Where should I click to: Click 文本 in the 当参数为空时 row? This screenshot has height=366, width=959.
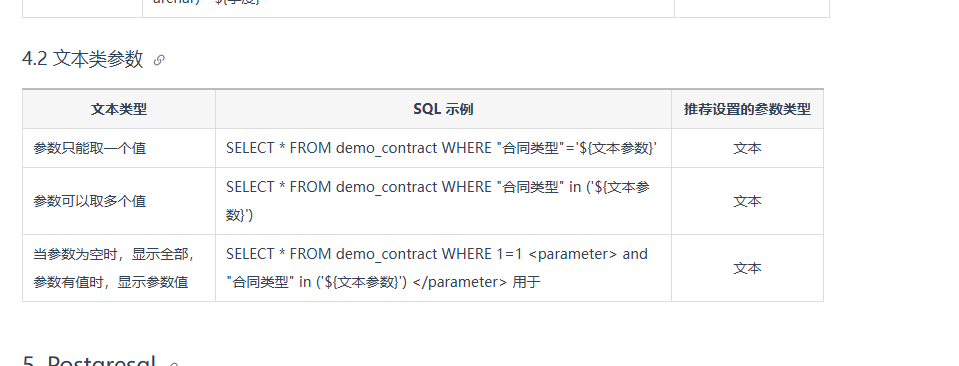pyautogui.click(x=747, y=268)
